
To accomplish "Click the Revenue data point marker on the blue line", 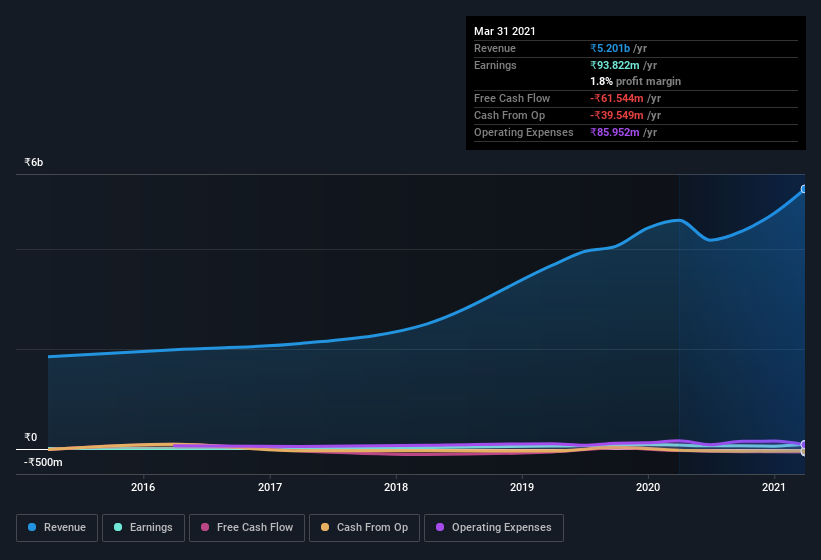I will (x=804, y=189).
